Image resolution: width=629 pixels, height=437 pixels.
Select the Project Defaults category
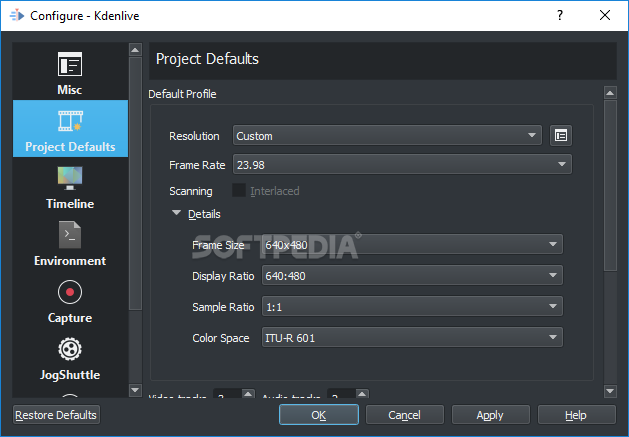pyautogui.click(x=70, y=128)
